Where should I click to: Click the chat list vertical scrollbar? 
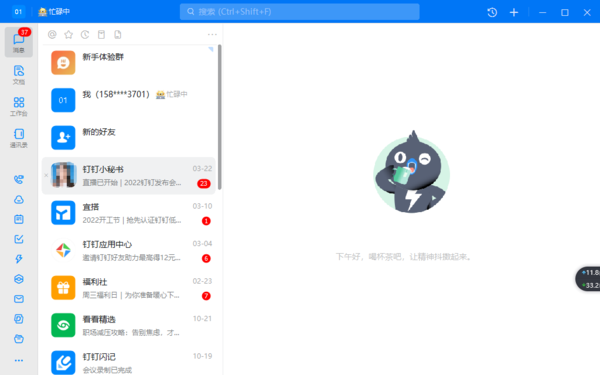(220, 117)
